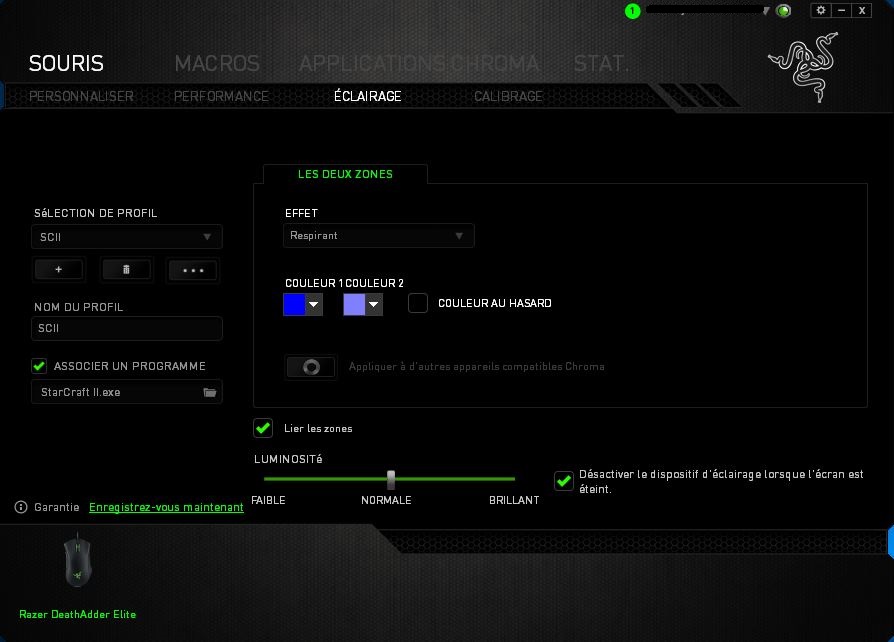
Task: Enable Couleur au hasard
Action: 418,303
